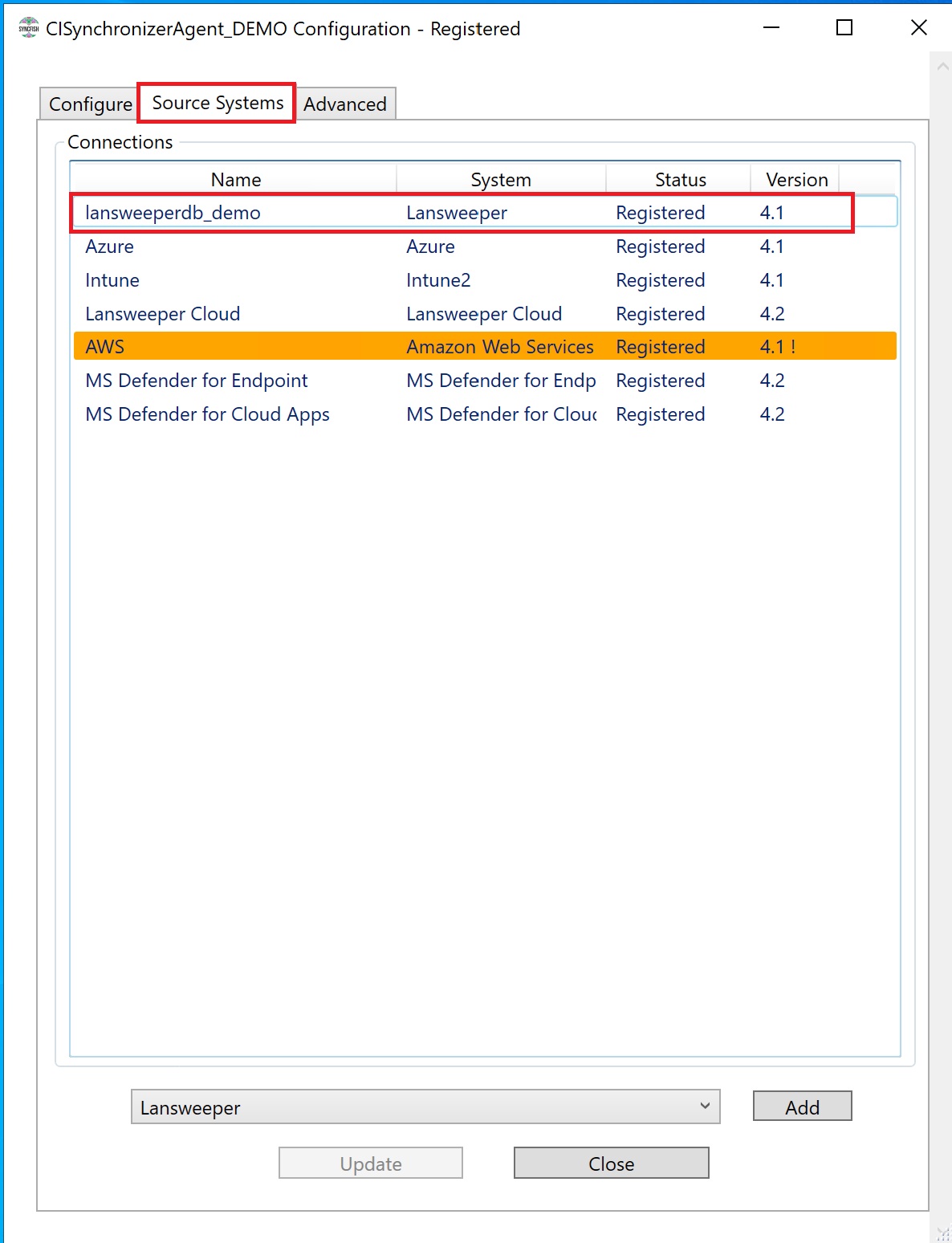Select the lansweeperdb_demo connection row
Viewport: 952px width, 1243px height.
484,213
